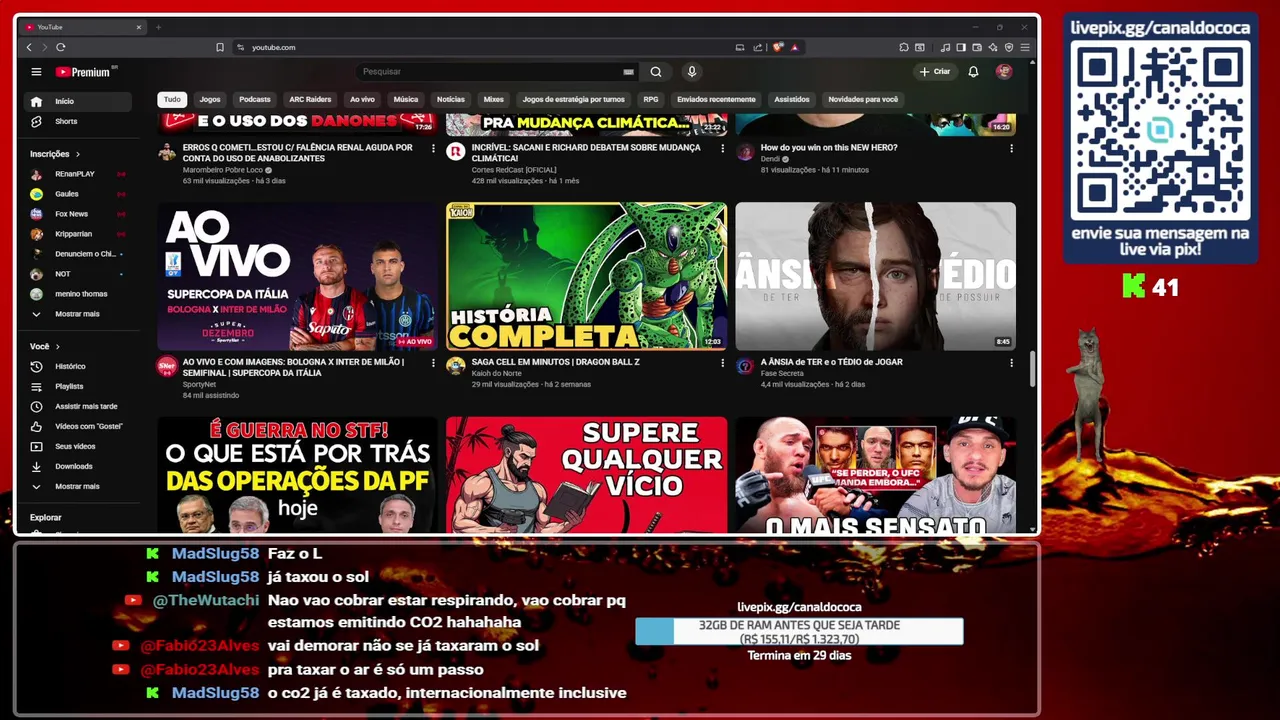Image resolution: width=1280 pixels, height=720 pixels.
Task: Click the Criar button
Action: (935, 72)
